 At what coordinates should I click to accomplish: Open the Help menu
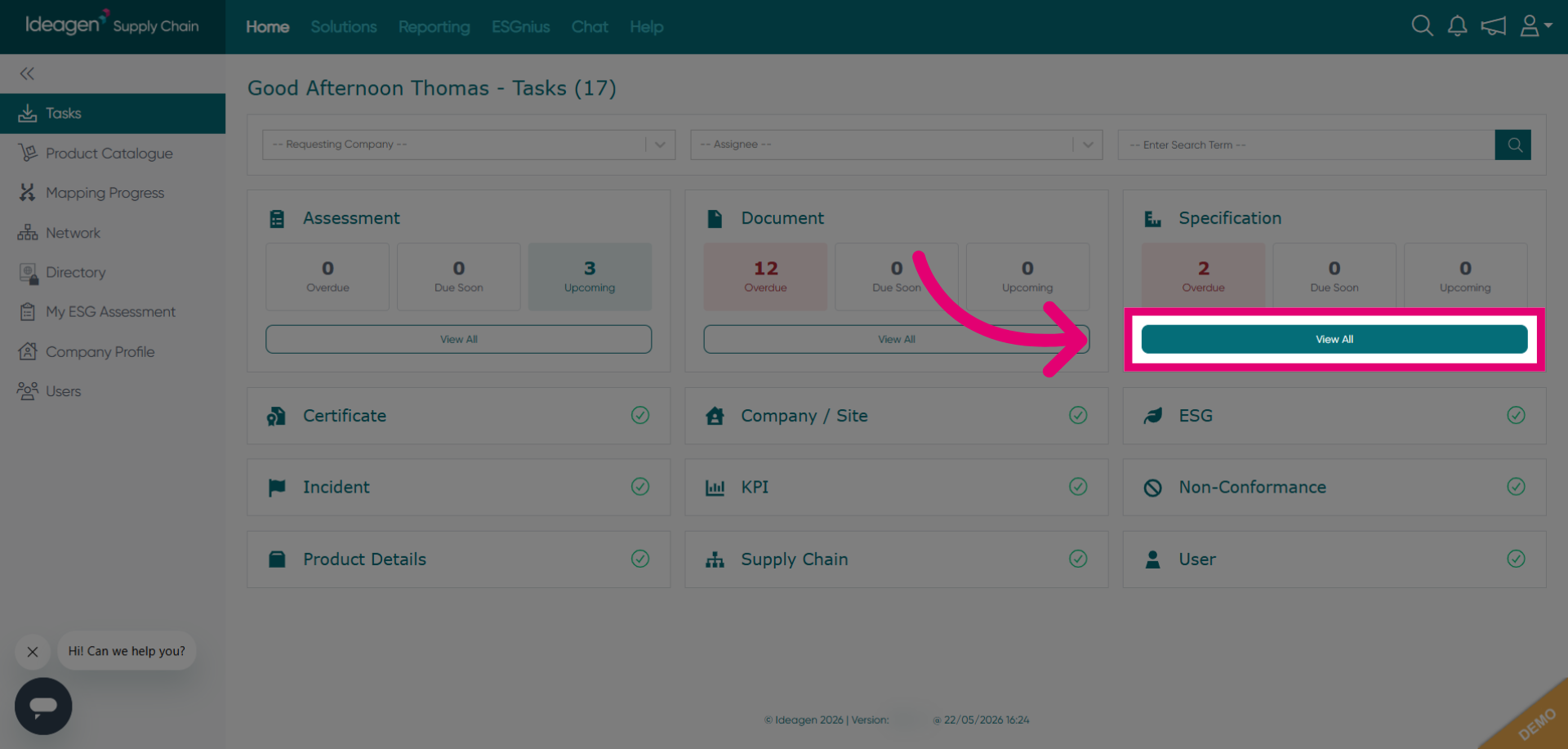click(x=647, y=27)
